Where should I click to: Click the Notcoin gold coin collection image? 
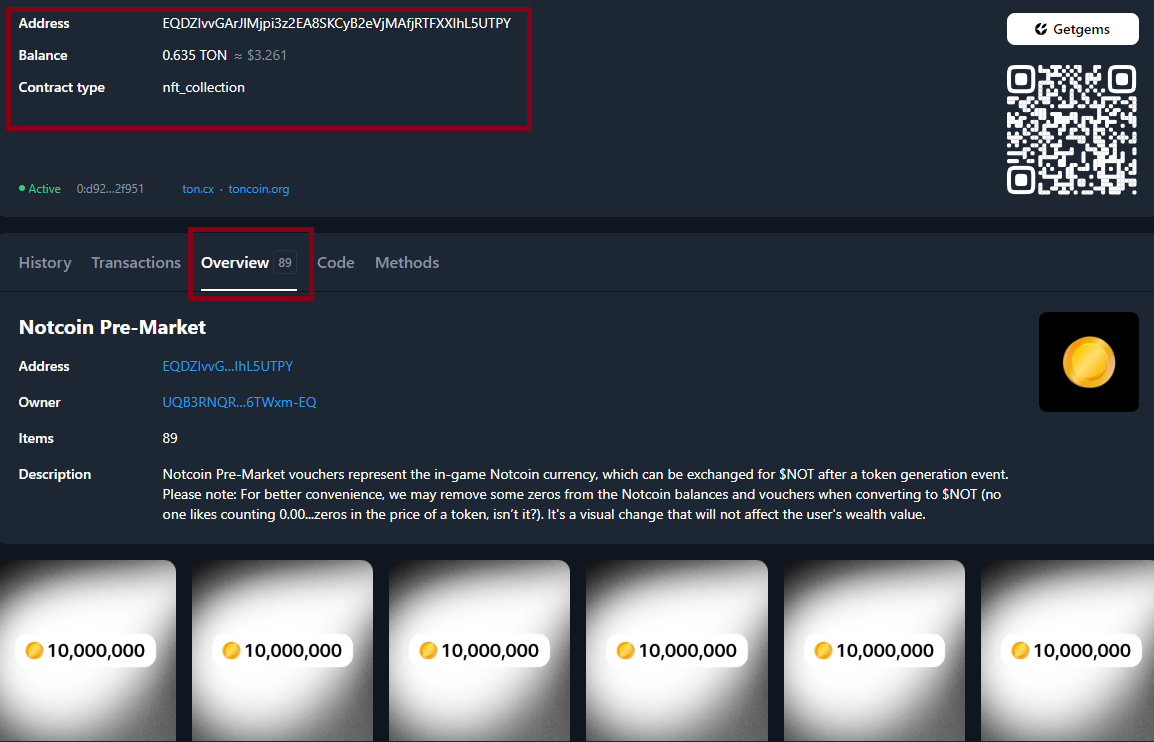(1088, 361)
